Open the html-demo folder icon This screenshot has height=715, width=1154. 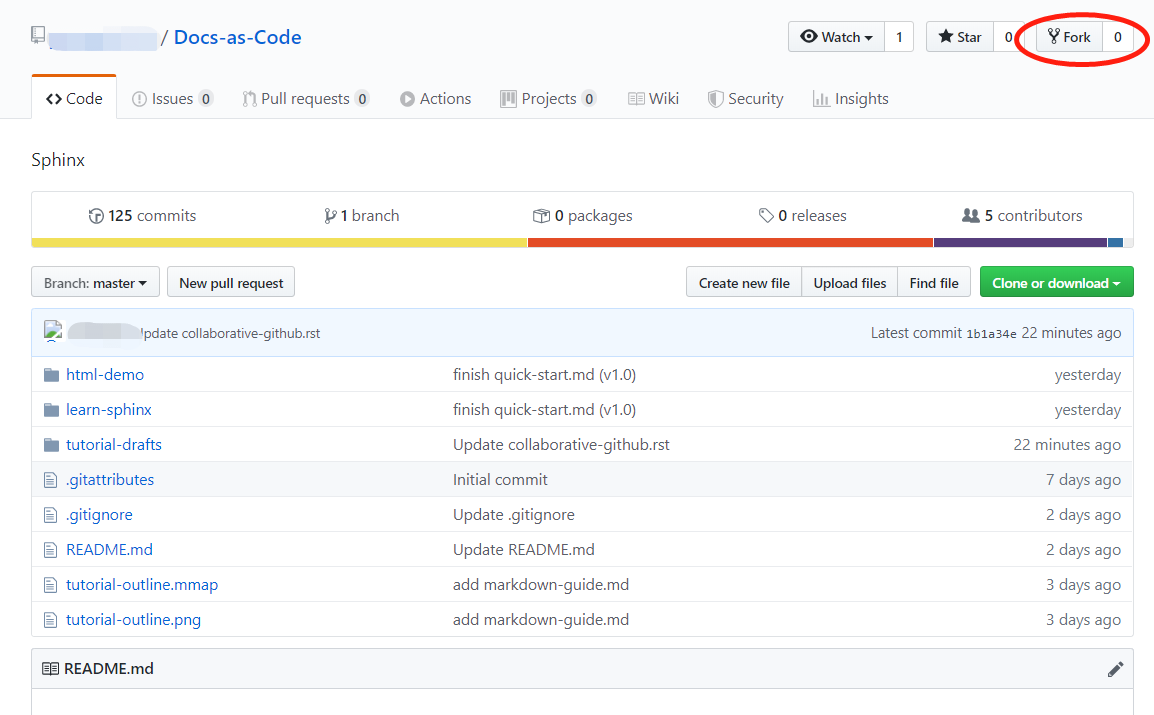(51, 374)
